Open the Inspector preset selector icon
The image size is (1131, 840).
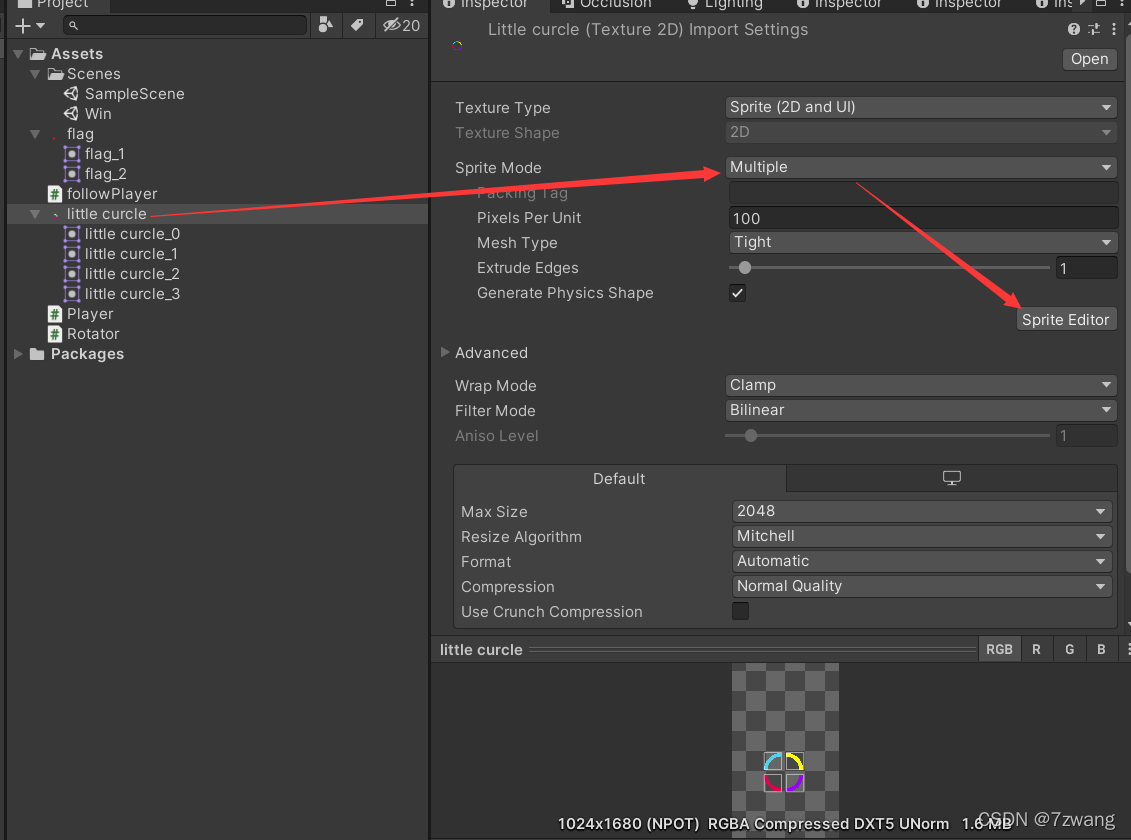[1094, 29]
